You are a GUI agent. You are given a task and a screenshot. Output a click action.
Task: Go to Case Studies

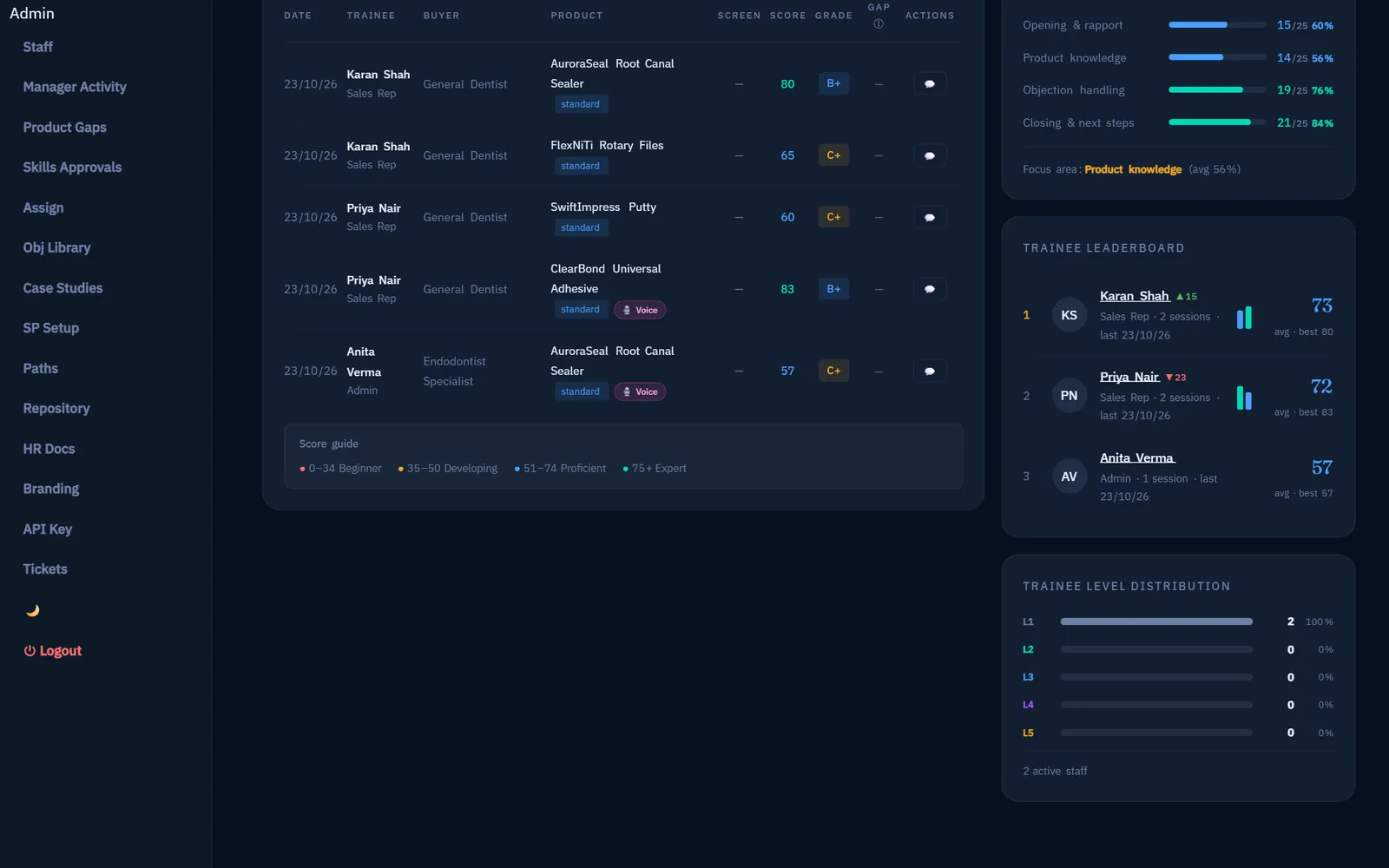(x=63, y=288)
